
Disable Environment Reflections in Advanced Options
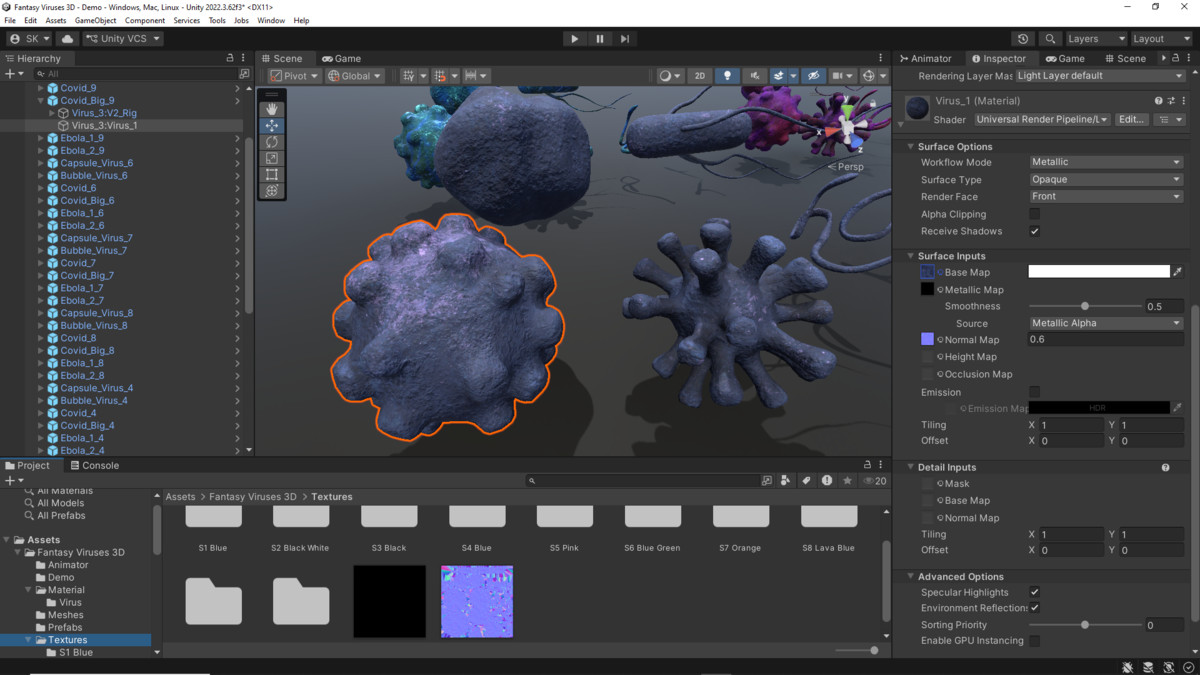point(1034,608)
